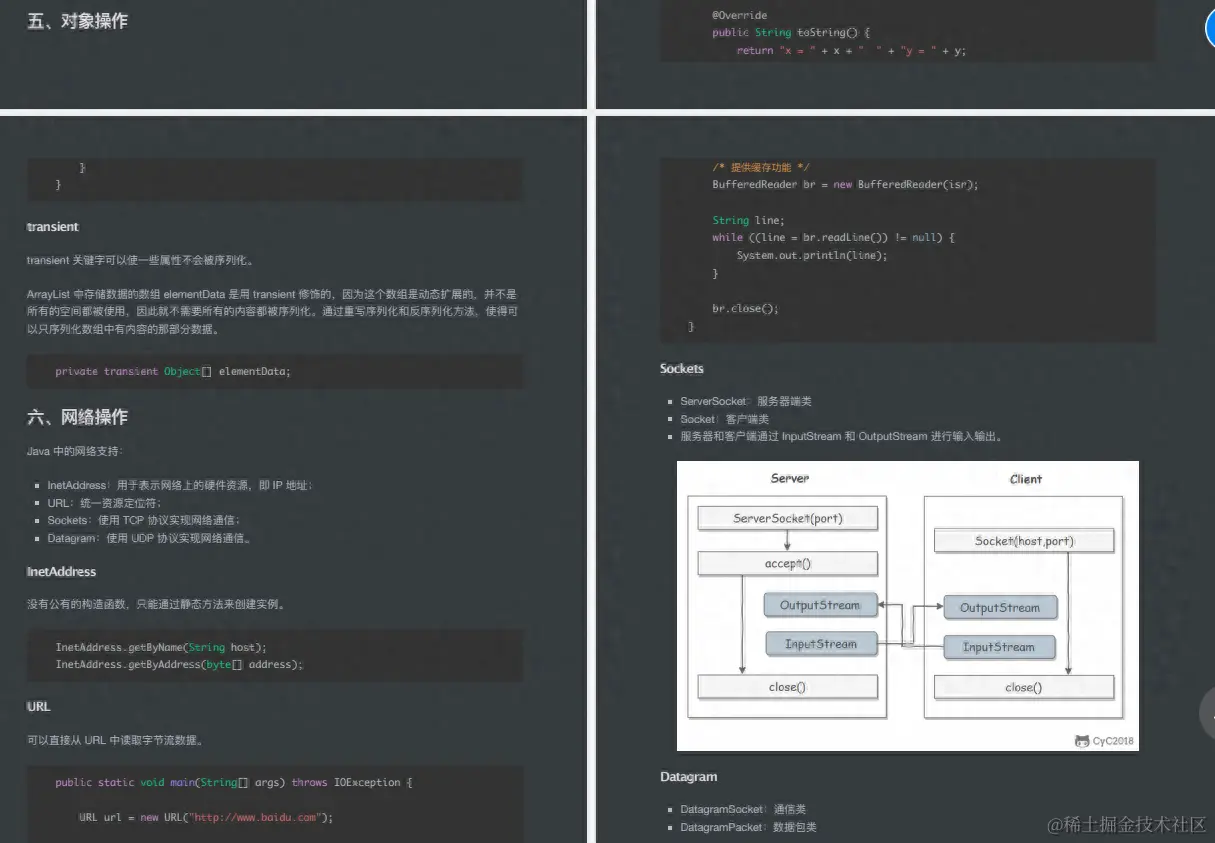The width and height of the screenshot is (1215, 843).
Task: Click the "@Override" annotation line
Action: [x=740, y=15]
